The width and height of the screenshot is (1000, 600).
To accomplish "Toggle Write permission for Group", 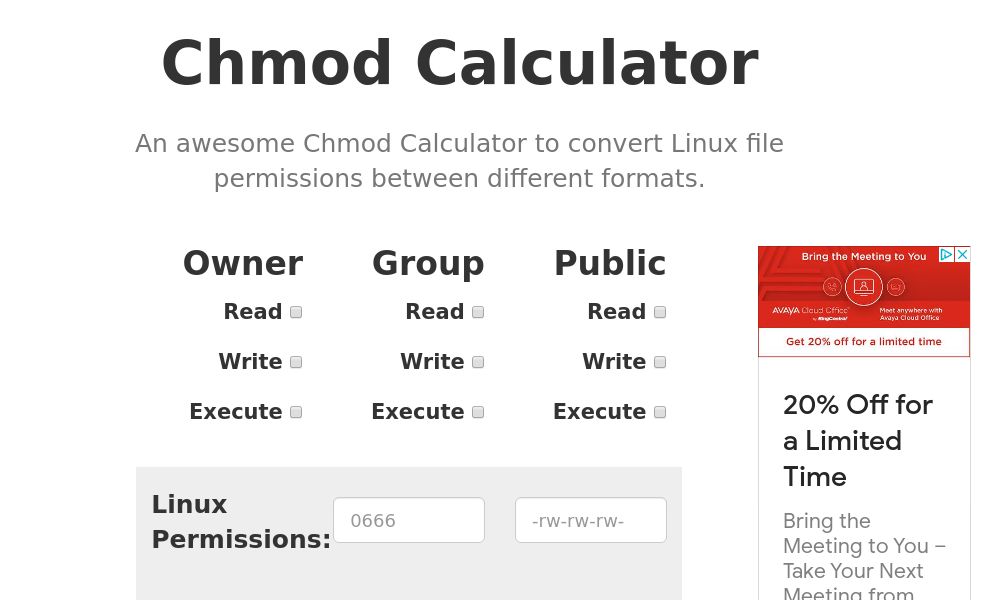I will pos(478,362).
